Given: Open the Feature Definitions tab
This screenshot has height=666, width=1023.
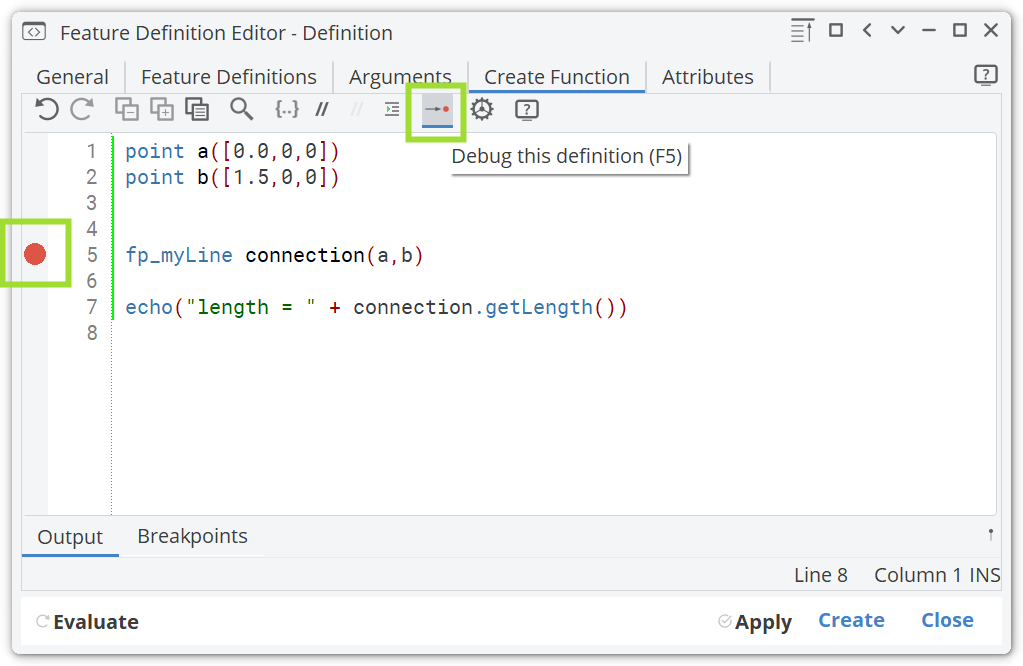Looking at the screenshot, I should pyautogui.click(x=229, y=77).
